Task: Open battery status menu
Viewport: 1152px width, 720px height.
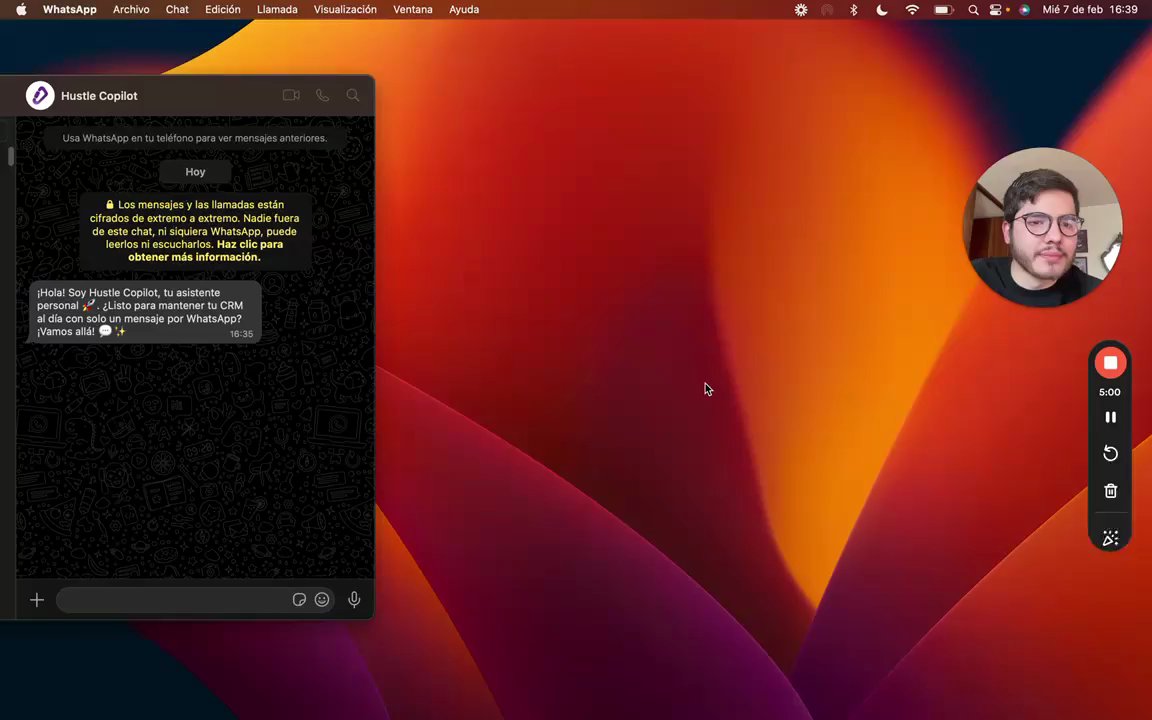Action: 943,10
